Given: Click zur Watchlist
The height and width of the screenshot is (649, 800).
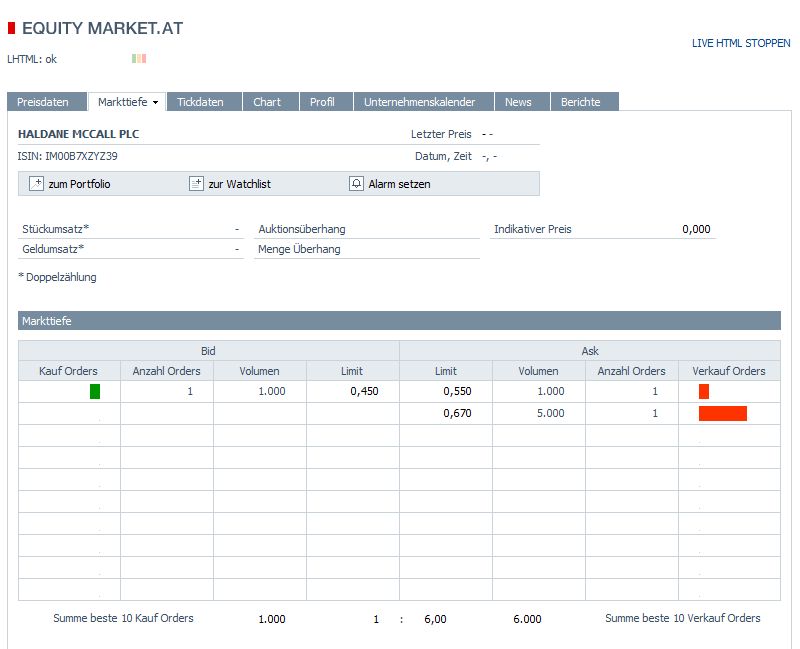Looking at the screenshot, I should pos(240,183).
